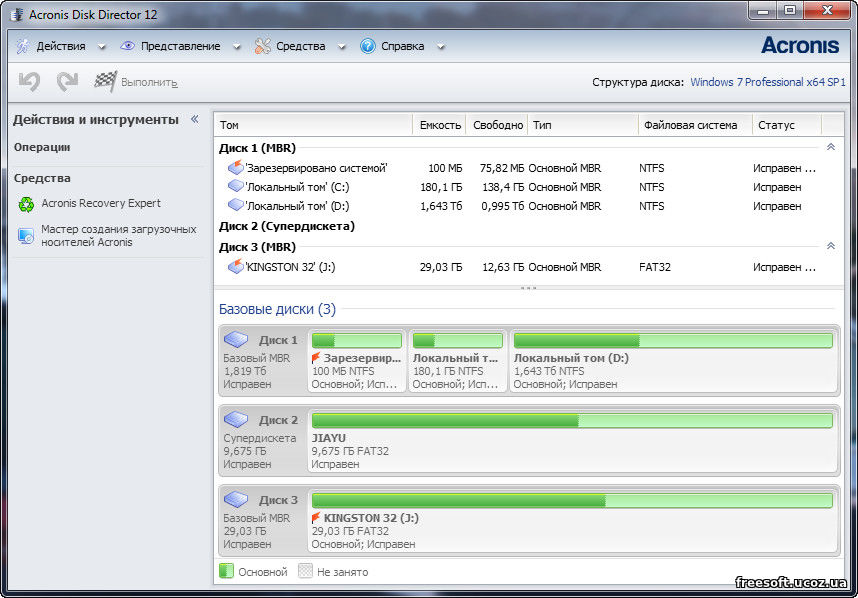This screenshot has width=858, height=598.
Task: Expand the arrow next to Действия
Action: click(x=101, y=47)
